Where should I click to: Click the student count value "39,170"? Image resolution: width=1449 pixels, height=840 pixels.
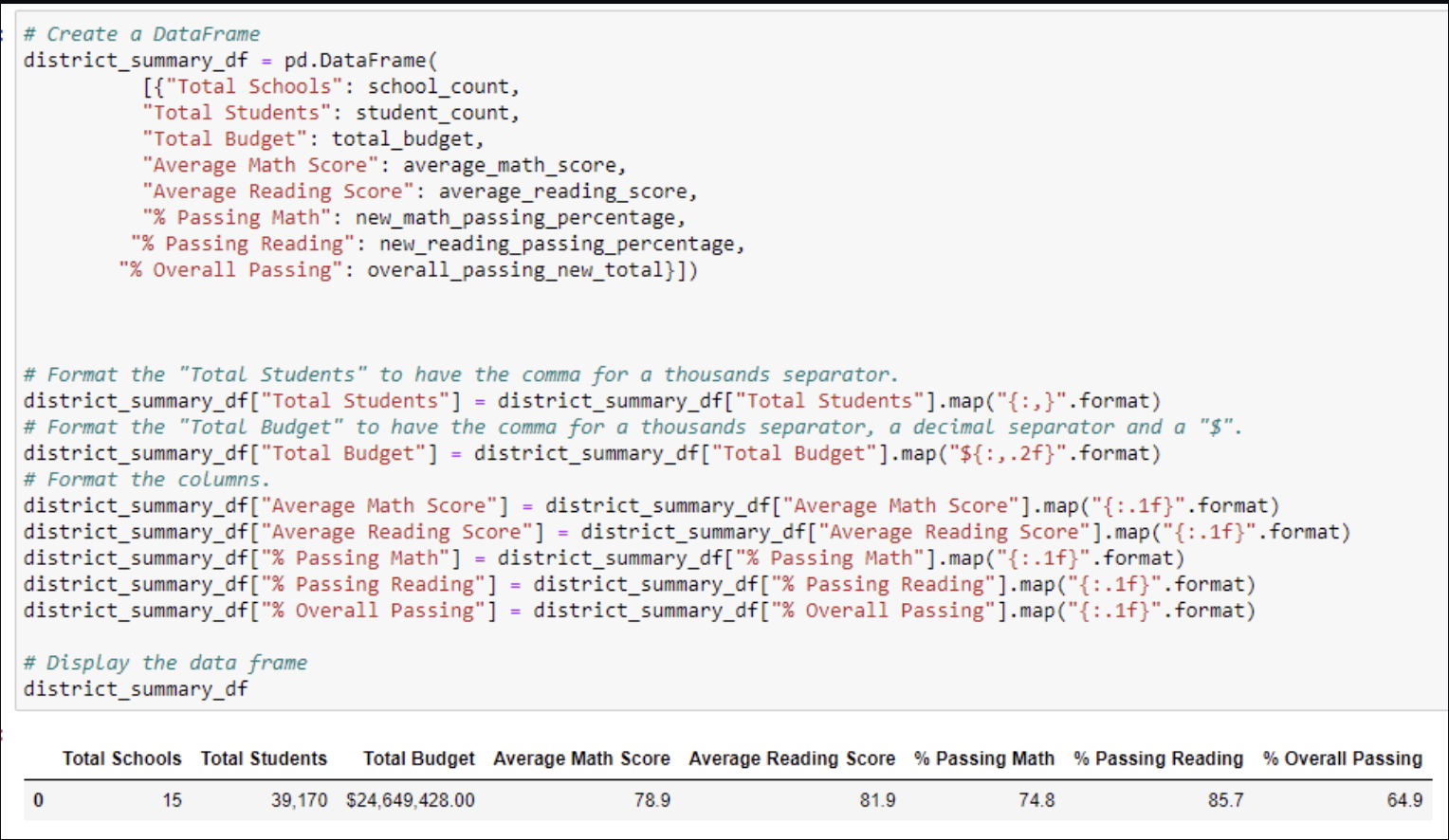click(x=300, y=800)
